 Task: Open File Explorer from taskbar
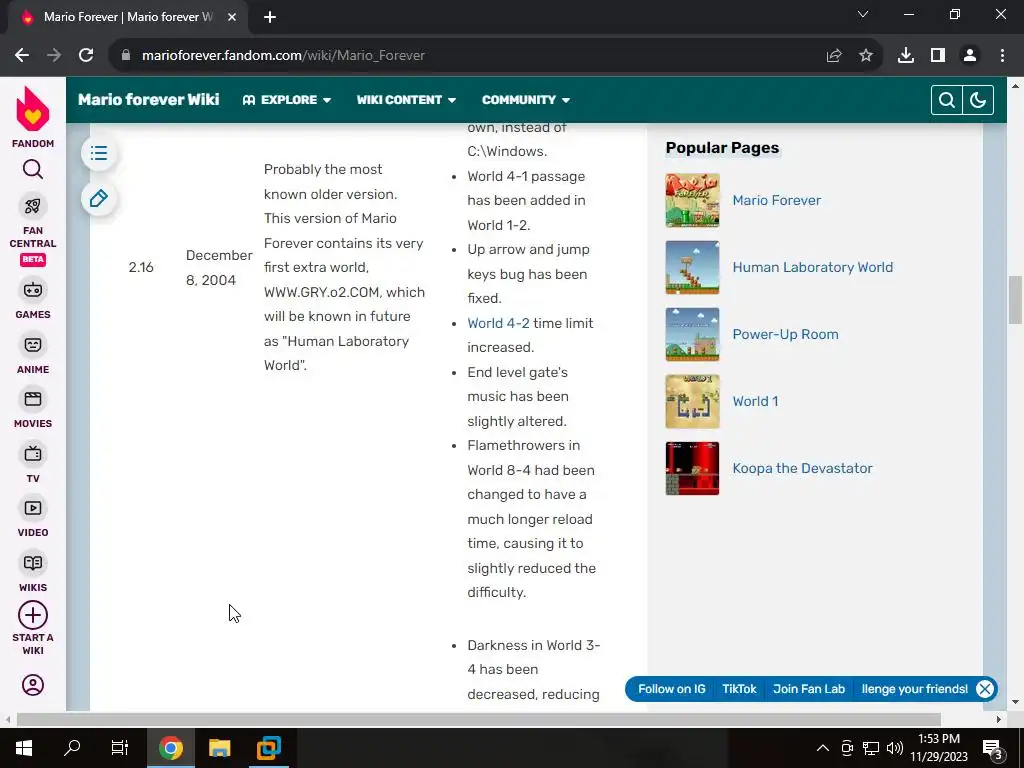pos(219,748)
